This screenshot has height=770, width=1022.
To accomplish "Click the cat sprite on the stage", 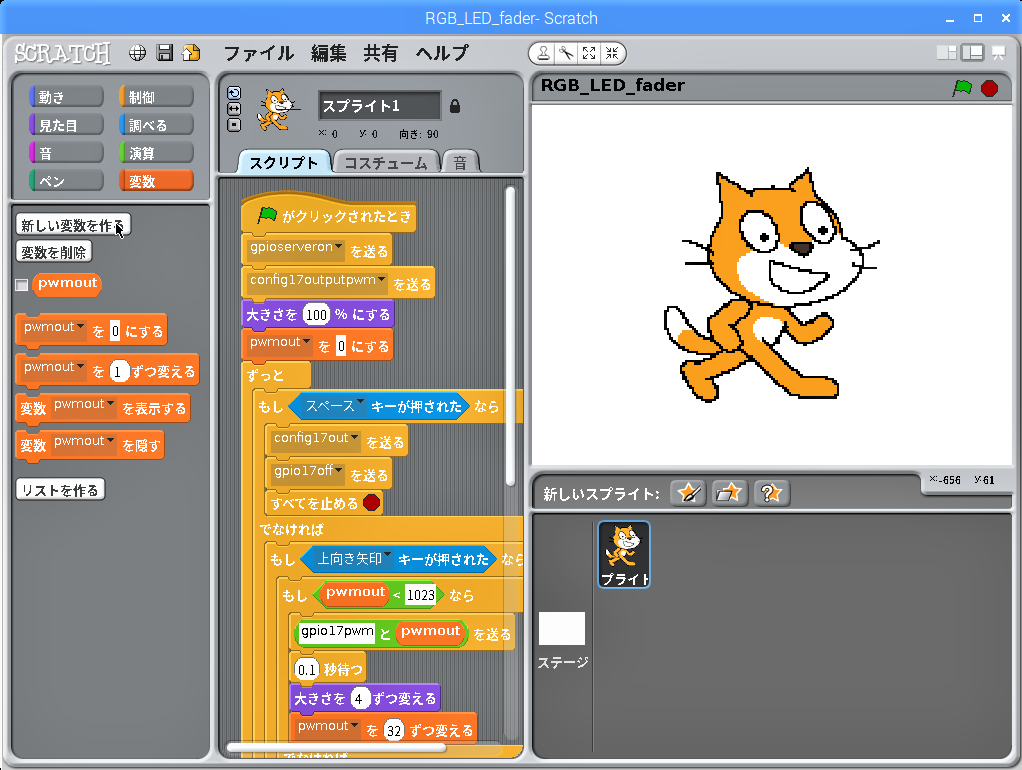I will pos(771,285).
